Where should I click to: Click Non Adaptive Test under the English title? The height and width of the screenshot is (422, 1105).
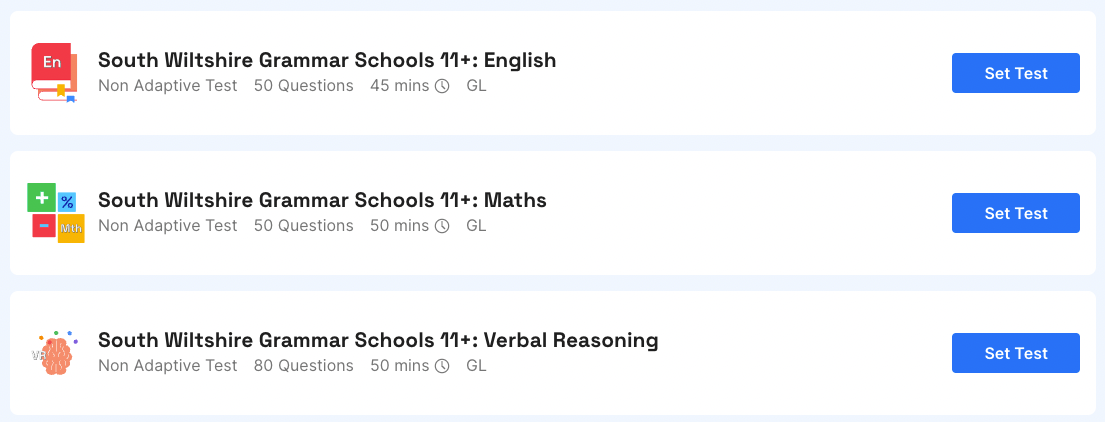point(168,86)
